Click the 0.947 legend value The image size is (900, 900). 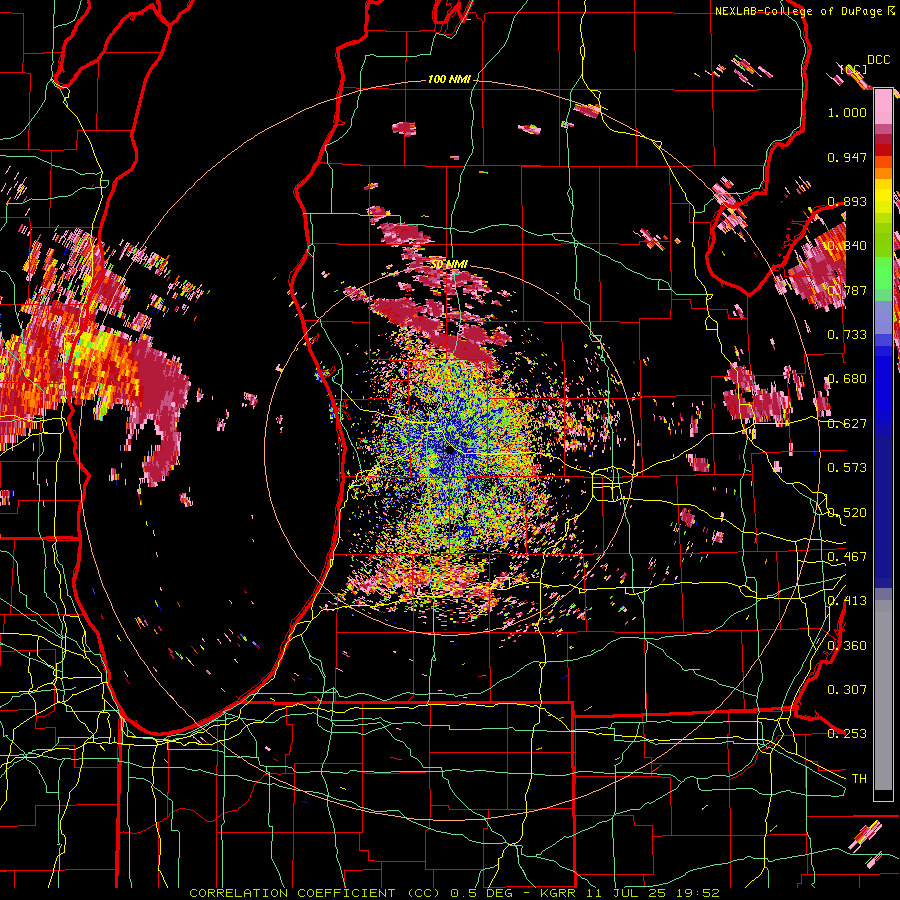(x=847, y=157)
